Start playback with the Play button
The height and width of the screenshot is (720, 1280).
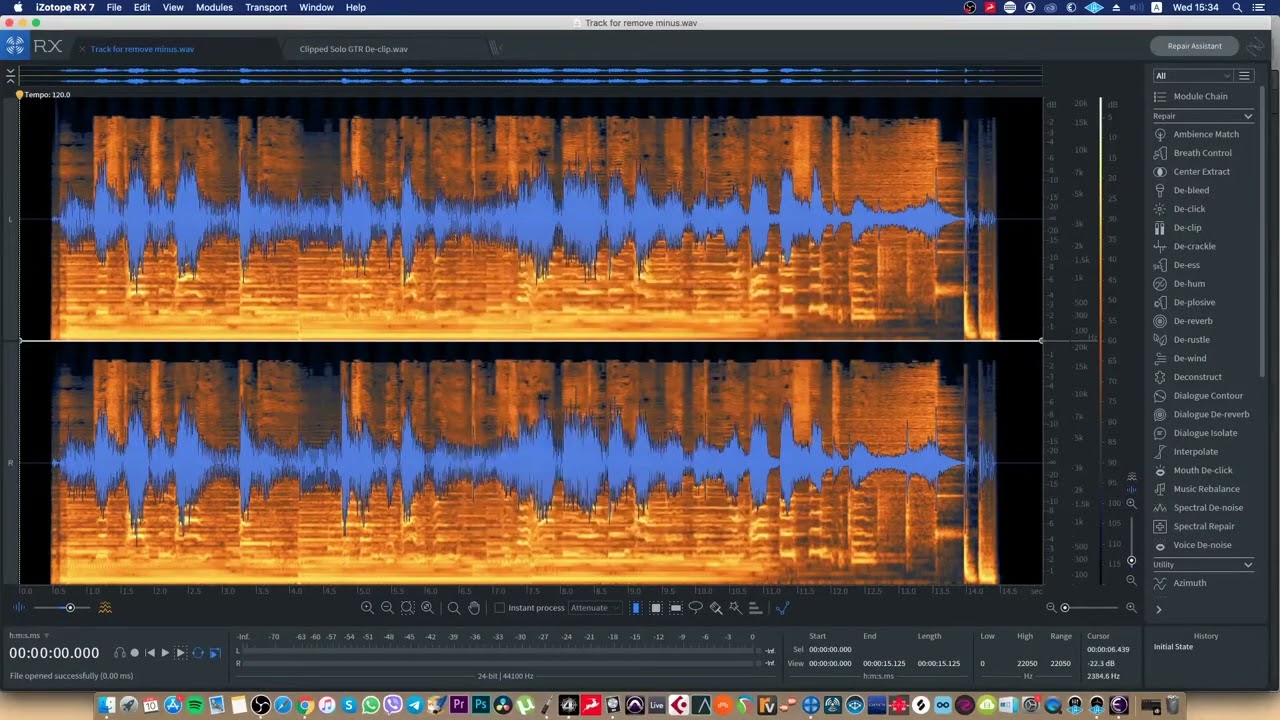[165, 653]
